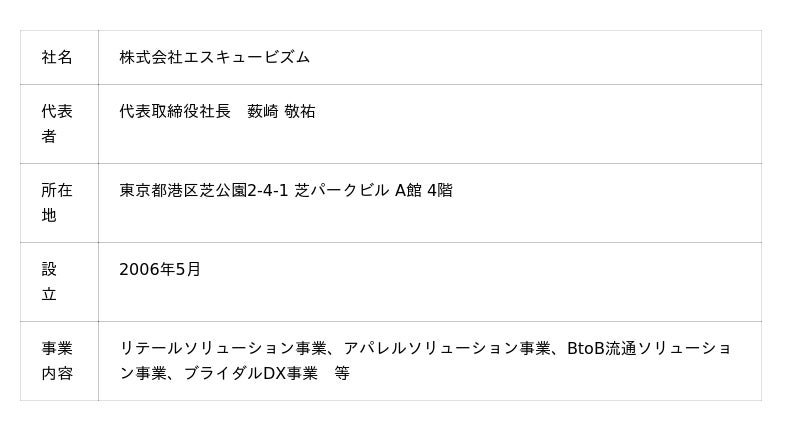Click the リテールソリューション事業 text
The image size is (800, 431).
(223, 348)
